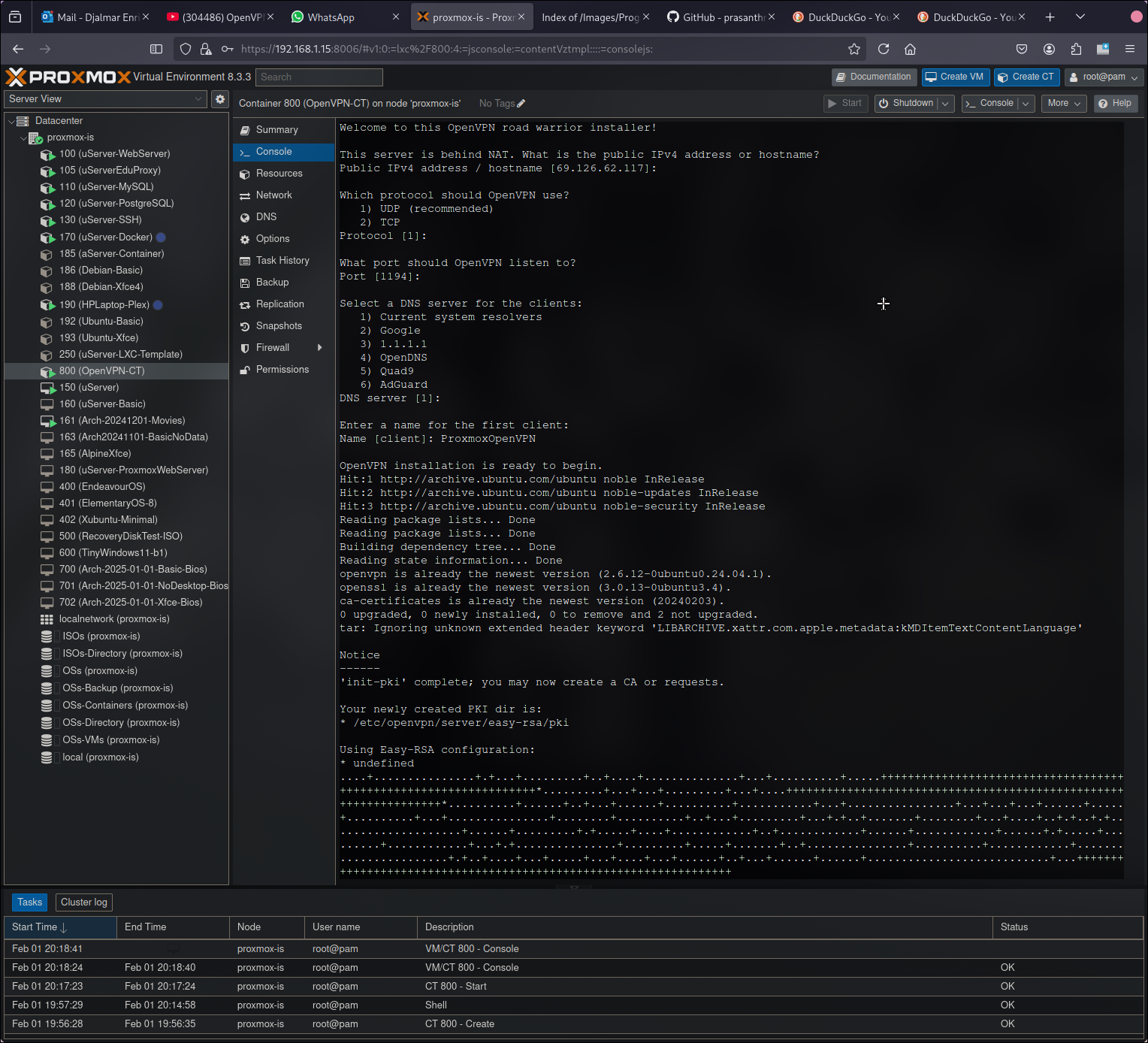Click the browser reload icon

click(884, 49)
